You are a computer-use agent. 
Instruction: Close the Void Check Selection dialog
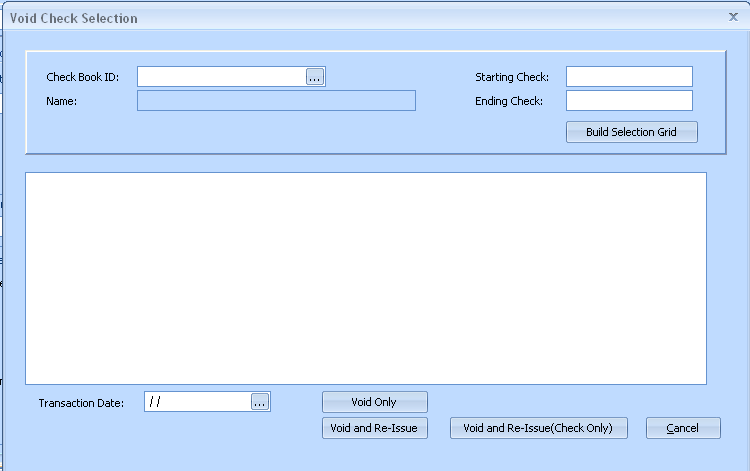click(733, 17)
